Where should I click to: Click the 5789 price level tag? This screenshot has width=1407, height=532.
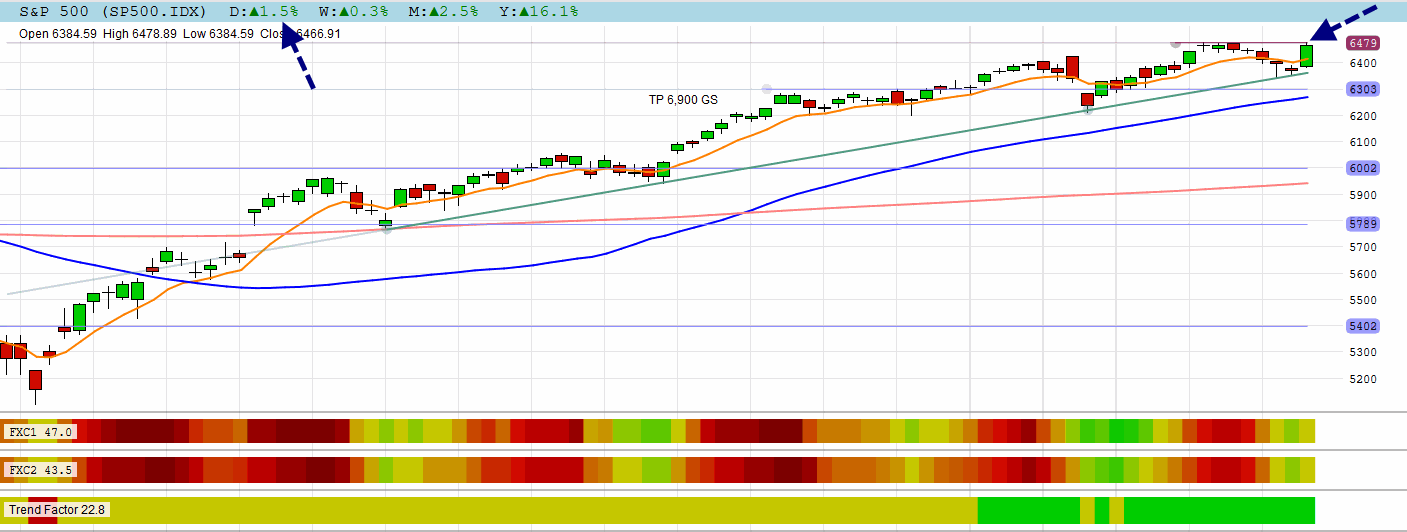1364,224
